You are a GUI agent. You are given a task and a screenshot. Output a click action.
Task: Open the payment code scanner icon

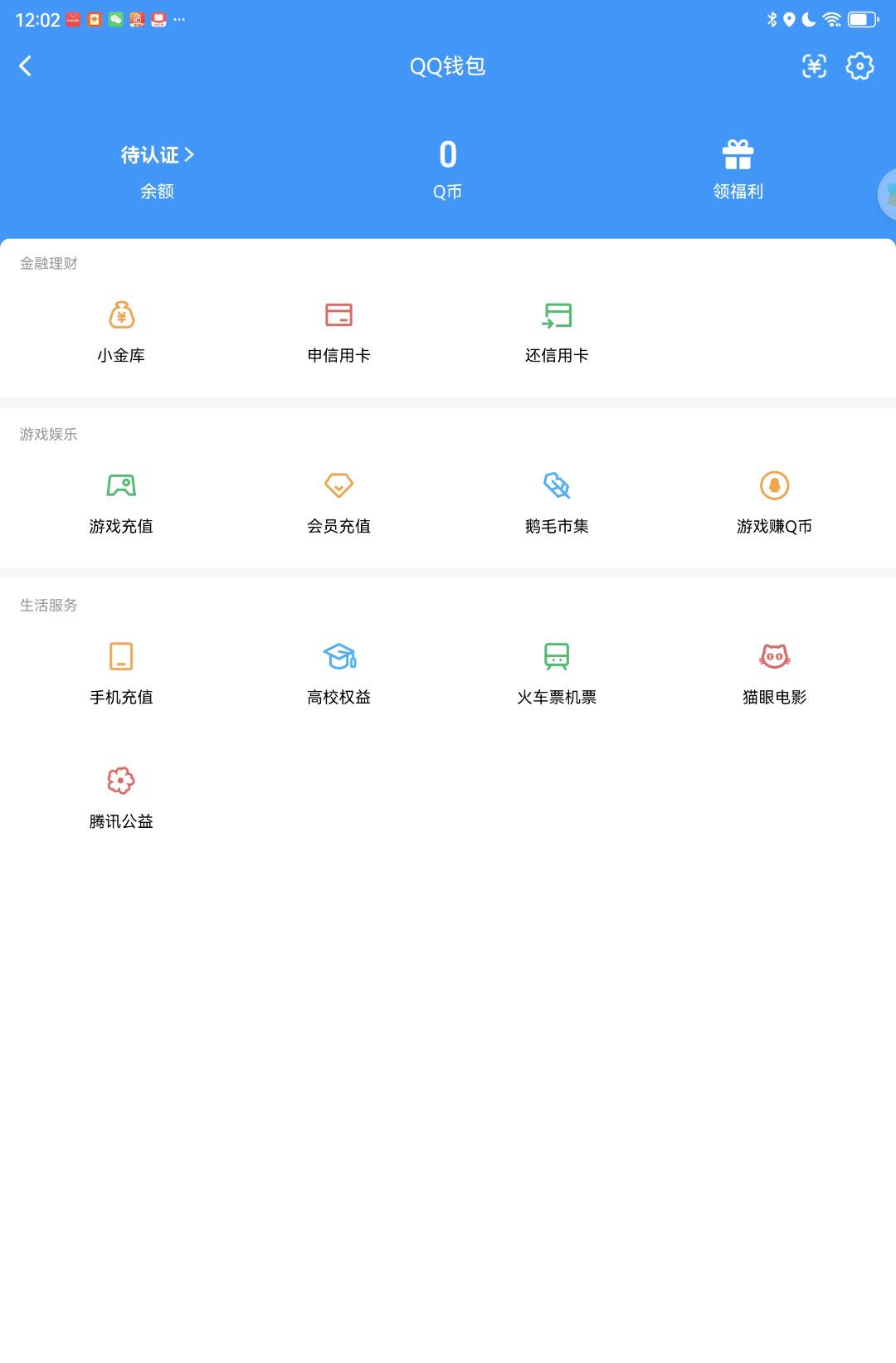pos(814,66)
